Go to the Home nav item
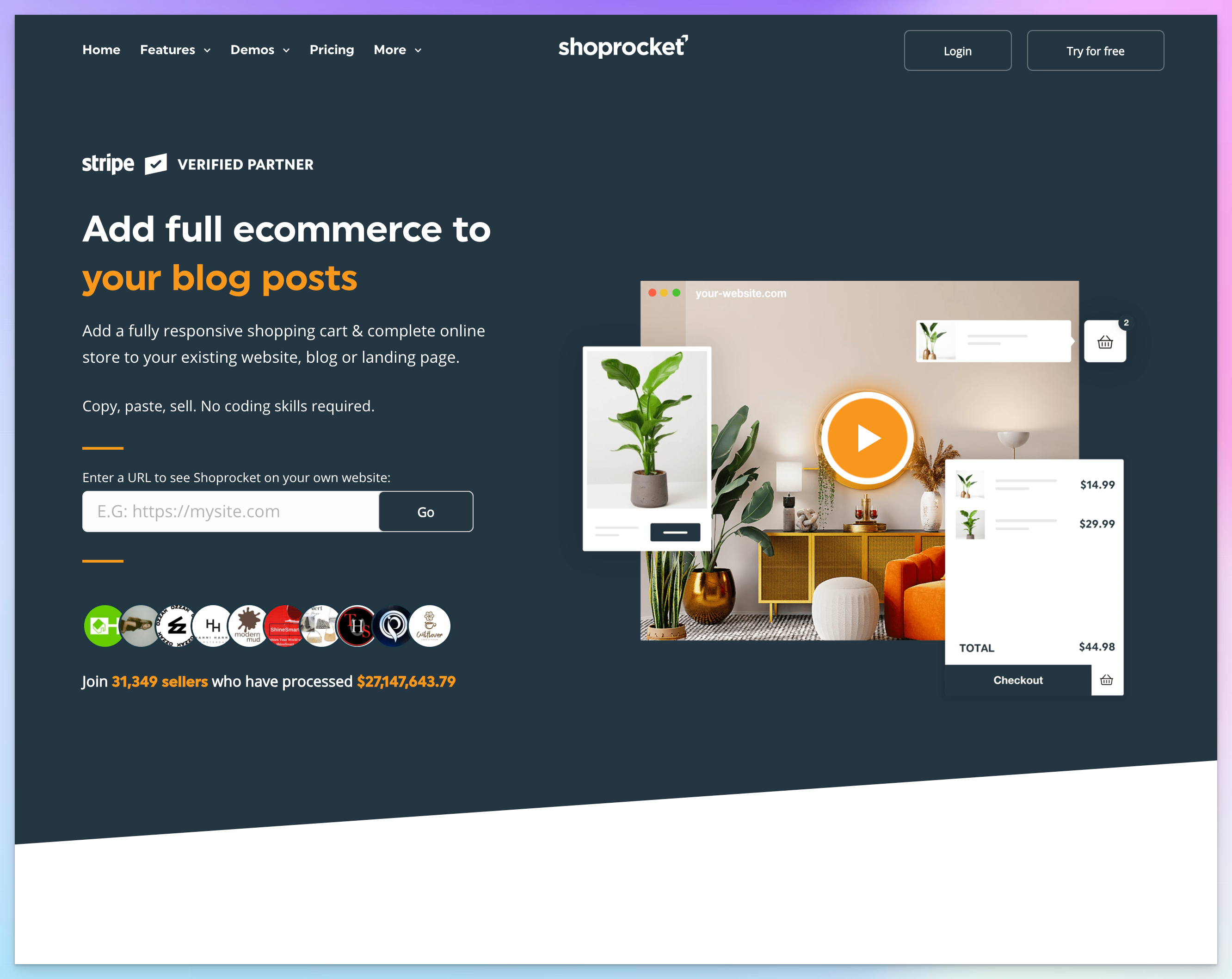Image resolution: width=1232 pixels, height=979 pixels. 101,50
